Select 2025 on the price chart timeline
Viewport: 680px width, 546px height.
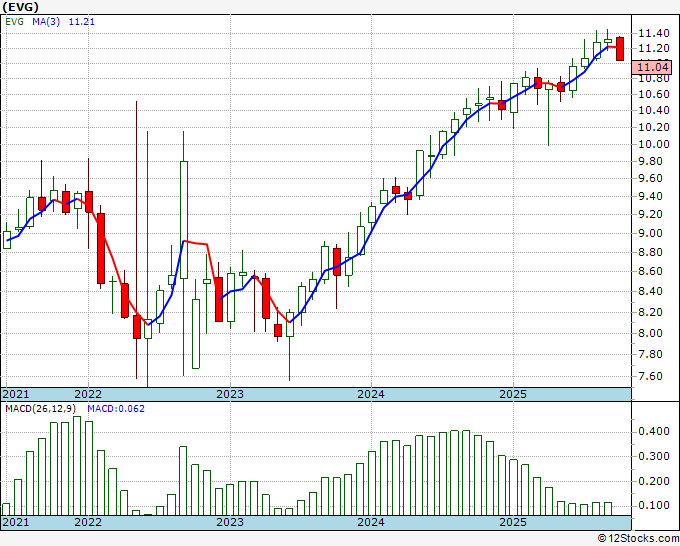512,394
